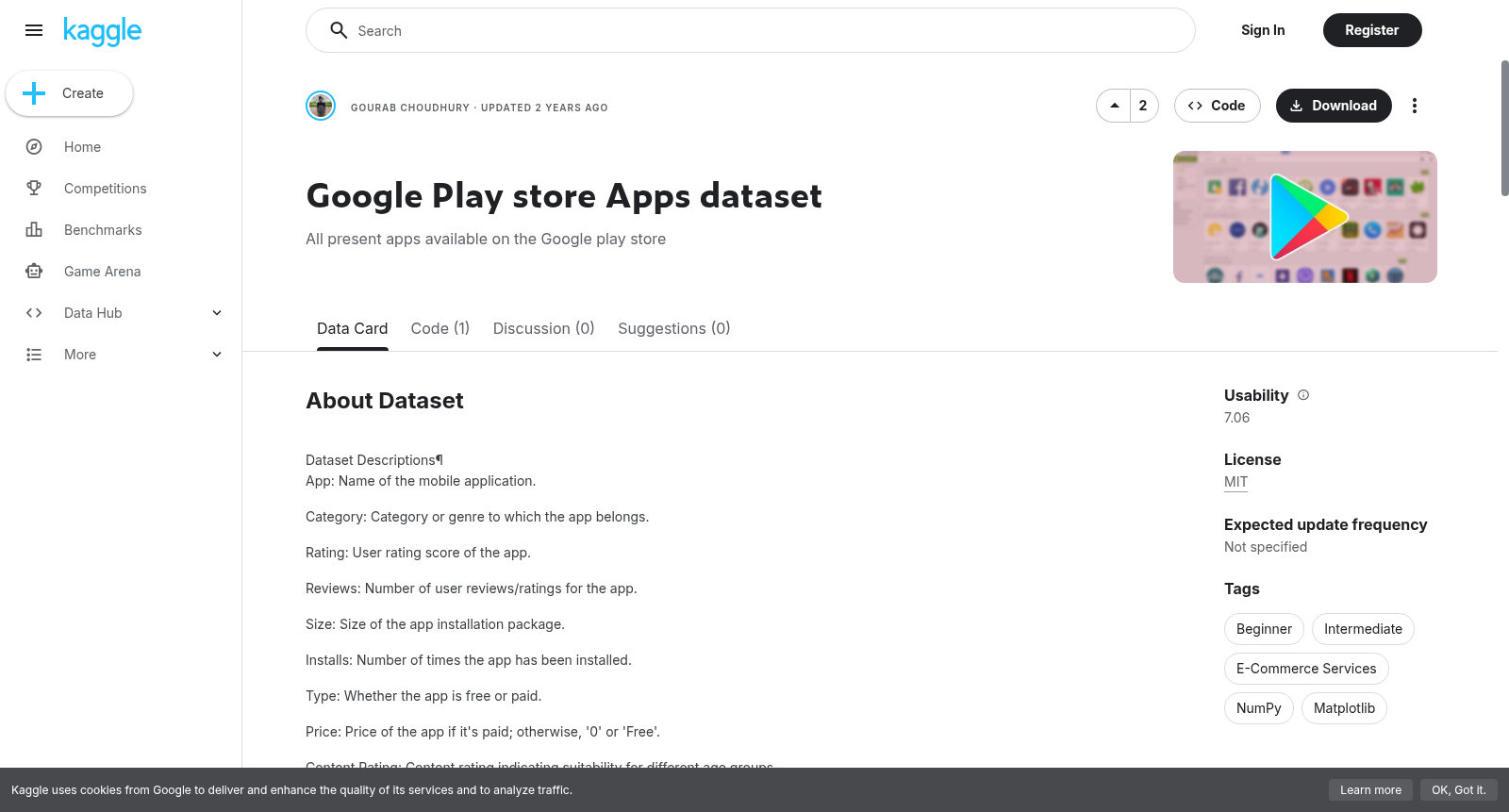Open the MIT license link
This screenshot has width=1509, height=812.
[x=1235, y=482]
